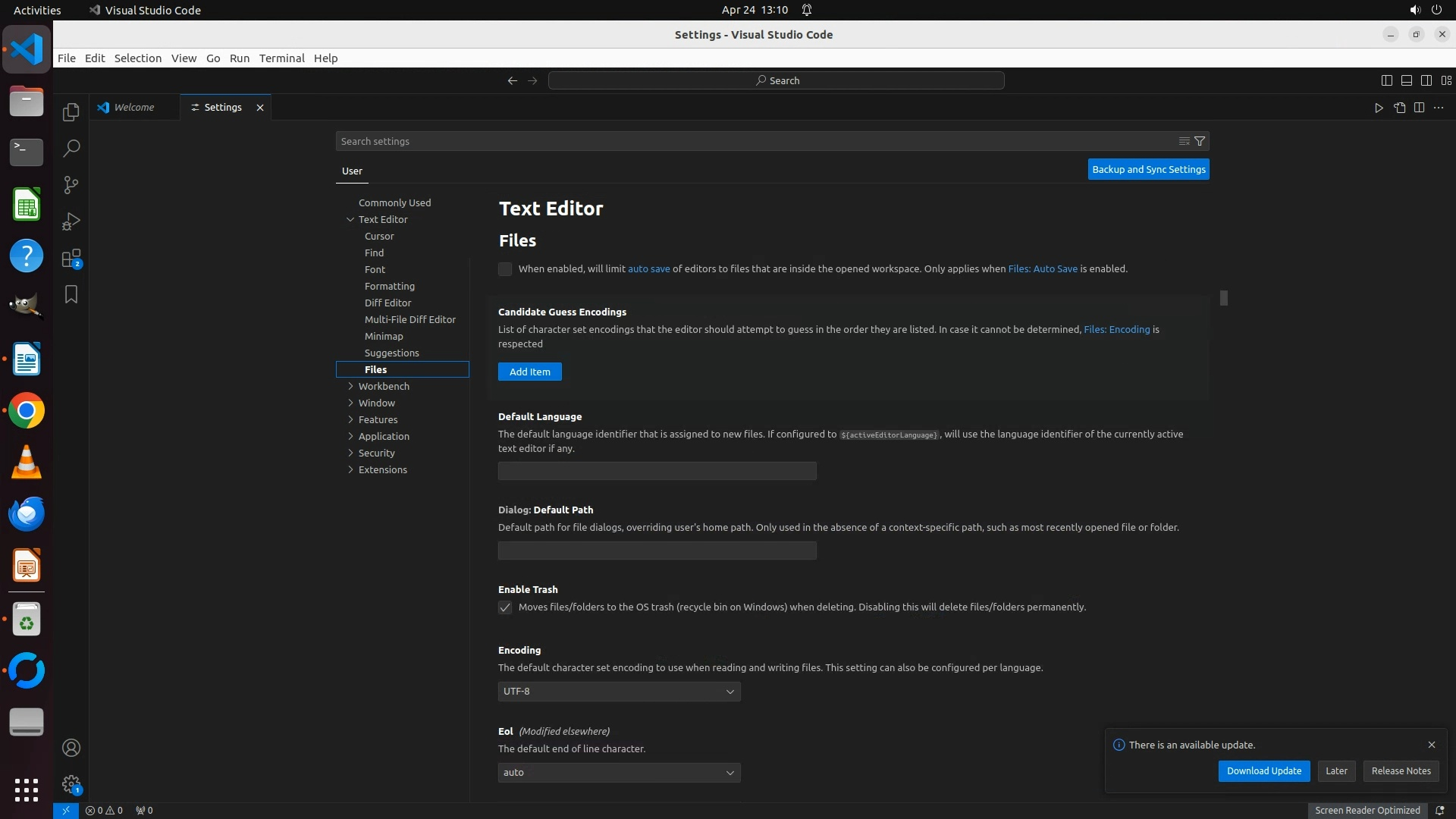Open the Source Control view

tap(71, 185)
